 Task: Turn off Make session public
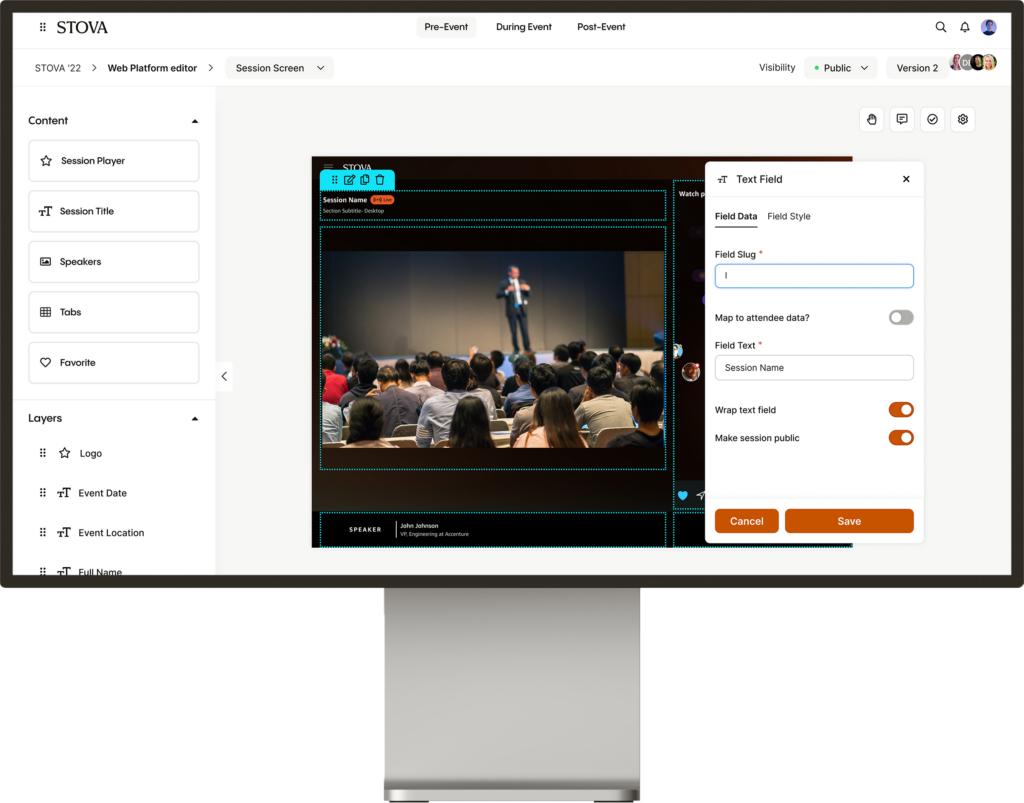click(900, 437)
